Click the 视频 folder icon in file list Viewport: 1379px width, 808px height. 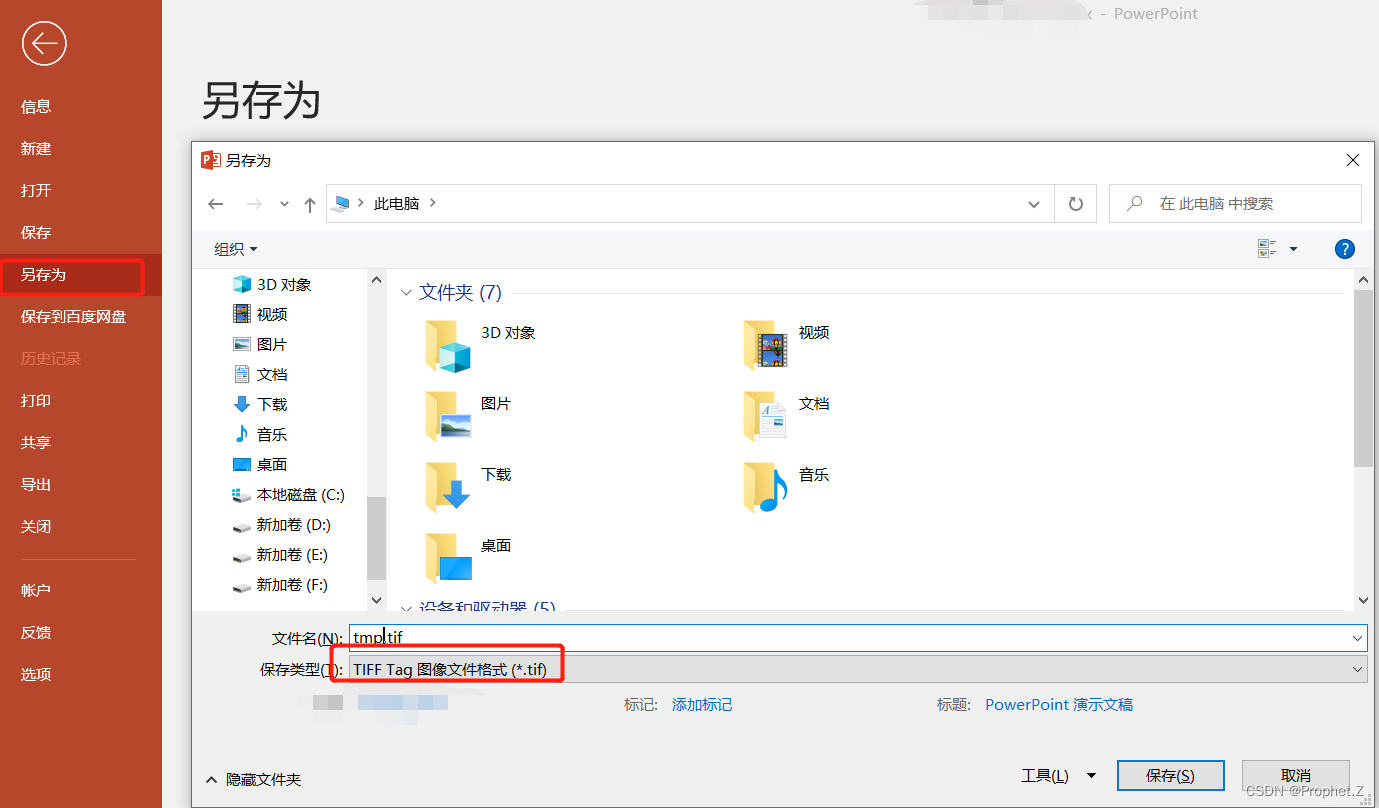(x=765, y=345)
